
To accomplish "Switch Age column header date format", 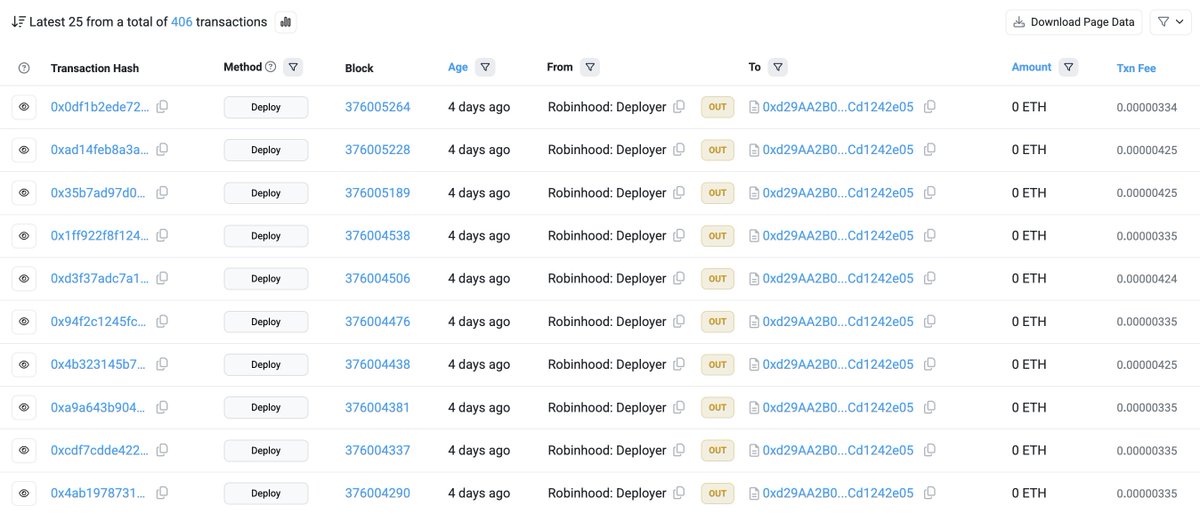I will coord(458,67).
